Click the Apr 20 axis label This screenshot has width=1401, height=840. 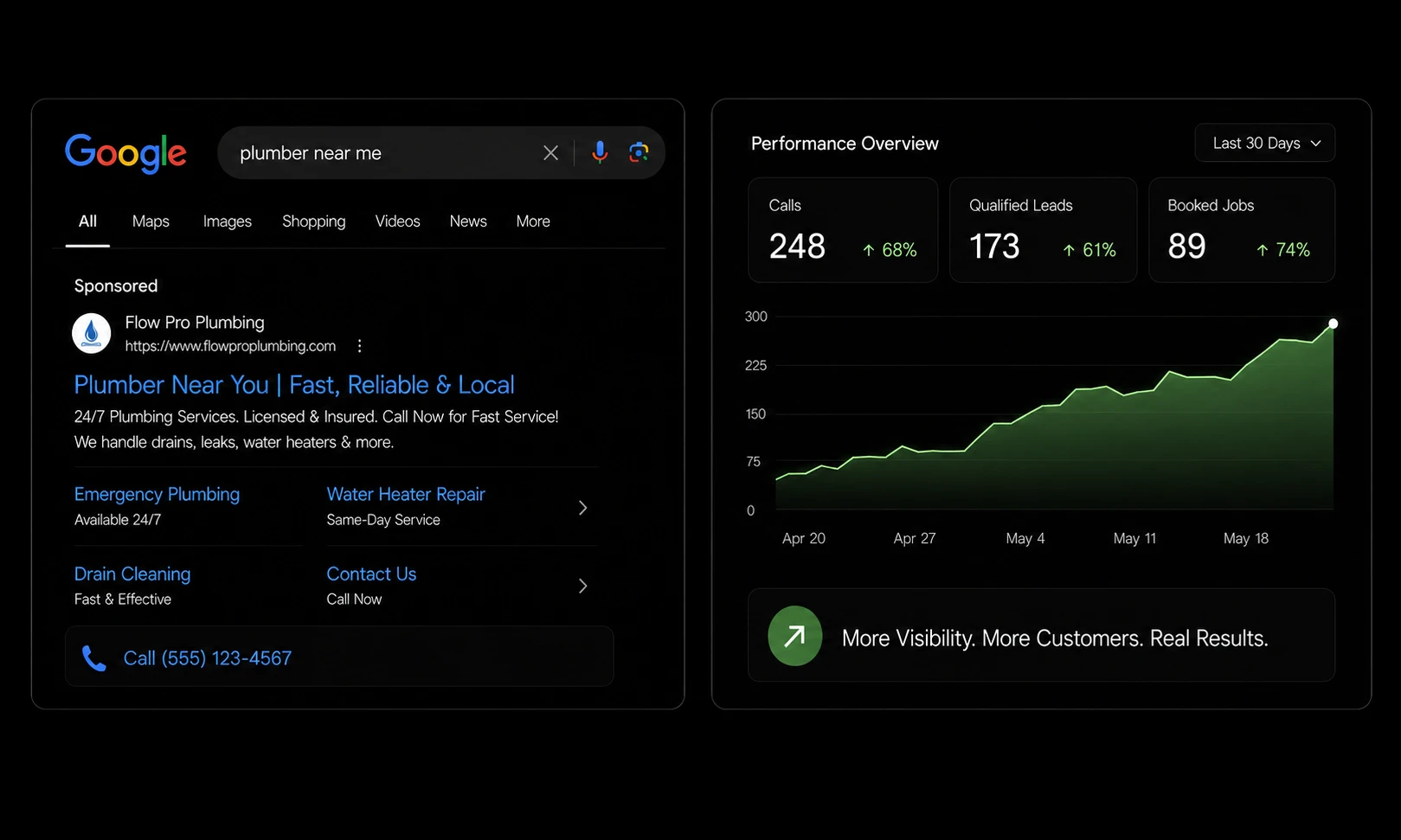(x=804, y=538)
